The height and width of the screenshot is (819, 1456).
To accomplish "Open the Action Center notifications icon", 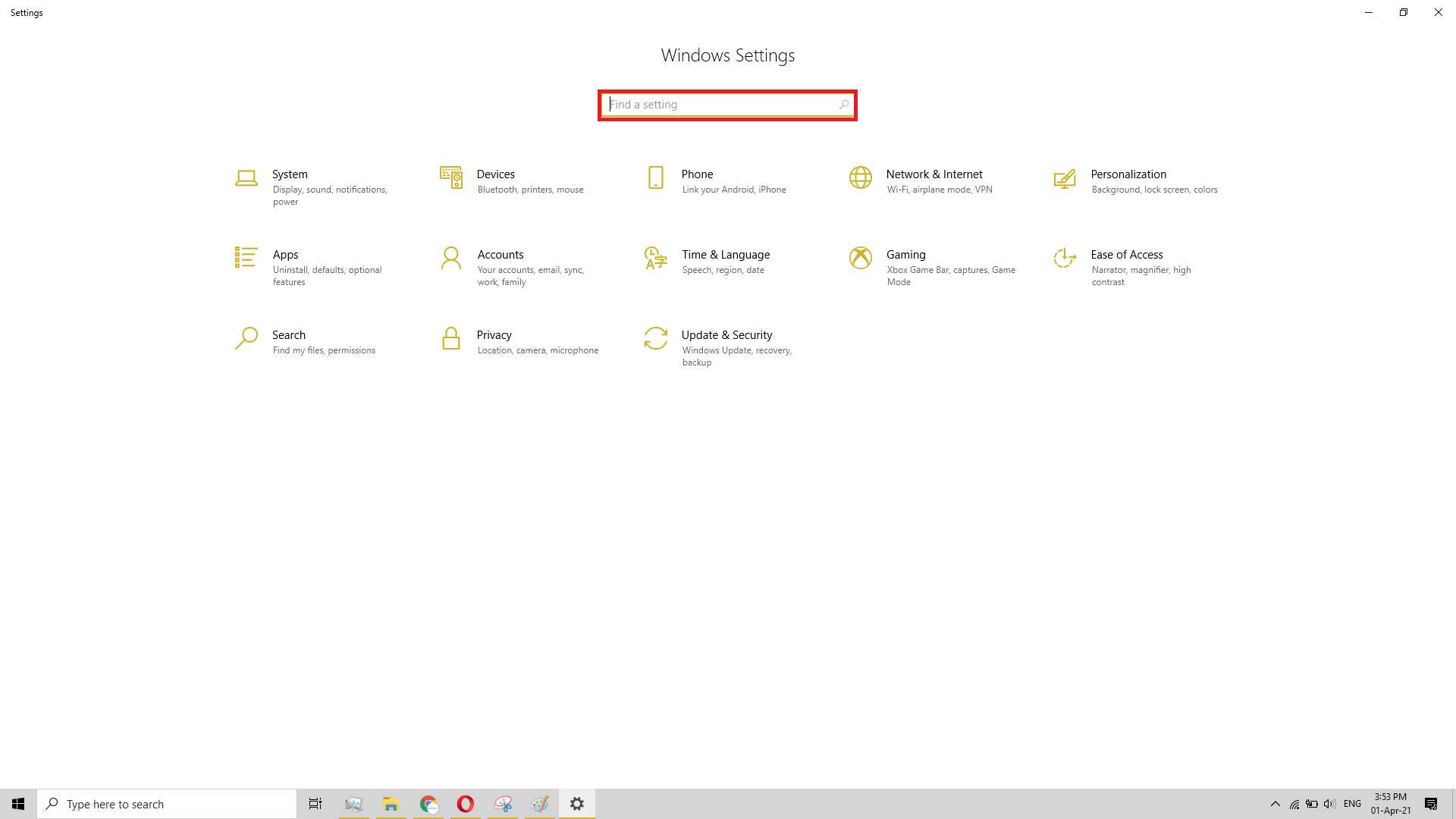I will pyautogui.click(x=1431, y=804).
